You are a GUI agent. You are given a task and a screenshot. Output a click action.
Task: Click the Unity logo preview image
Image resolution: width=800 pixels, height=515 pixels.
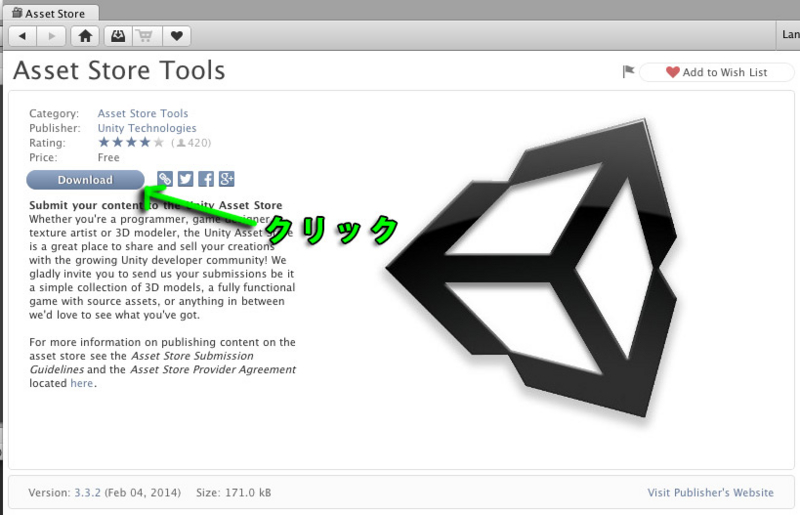tap(531, 267)
